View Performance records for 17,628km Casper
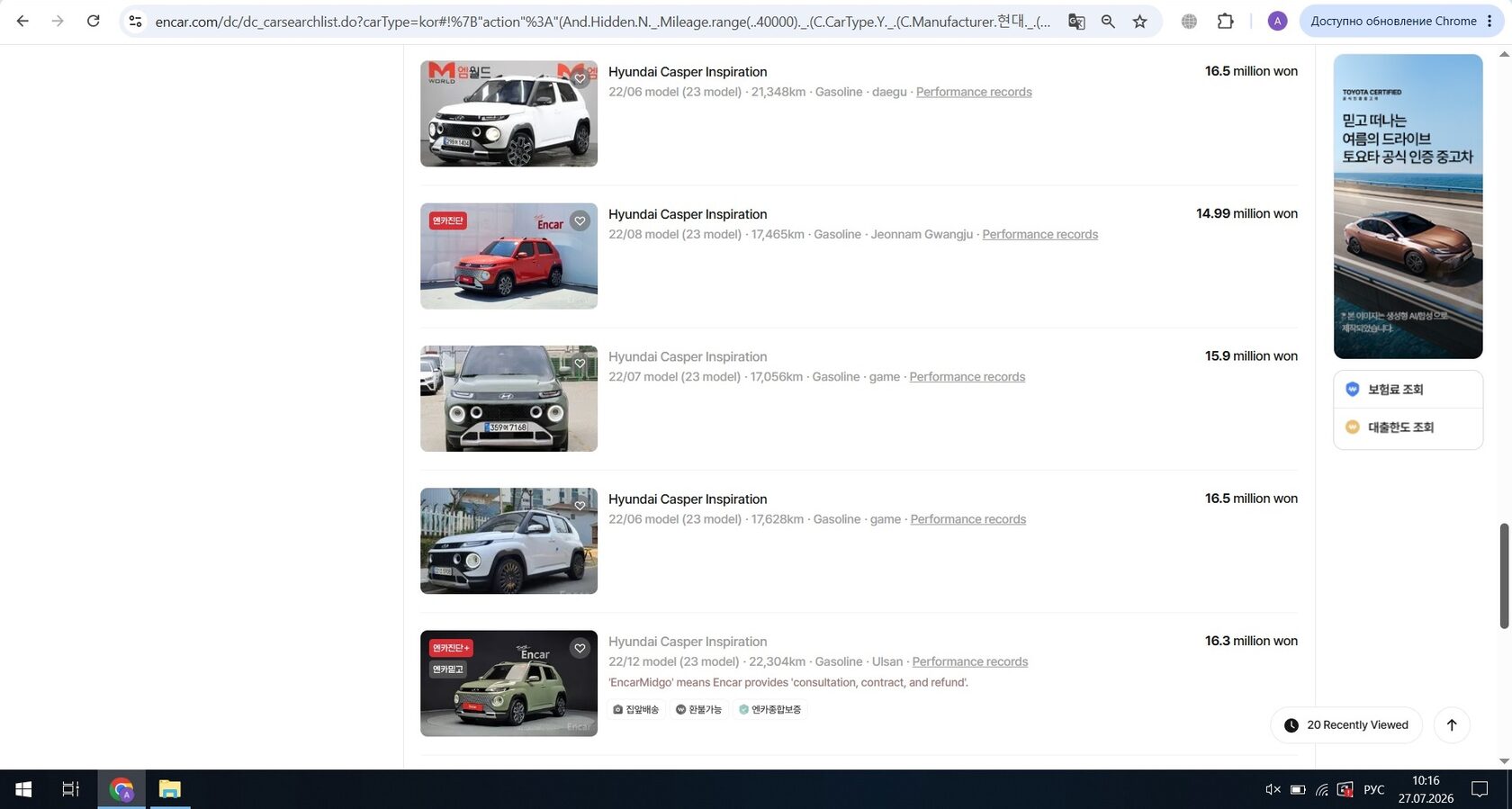 click(967, 519)
